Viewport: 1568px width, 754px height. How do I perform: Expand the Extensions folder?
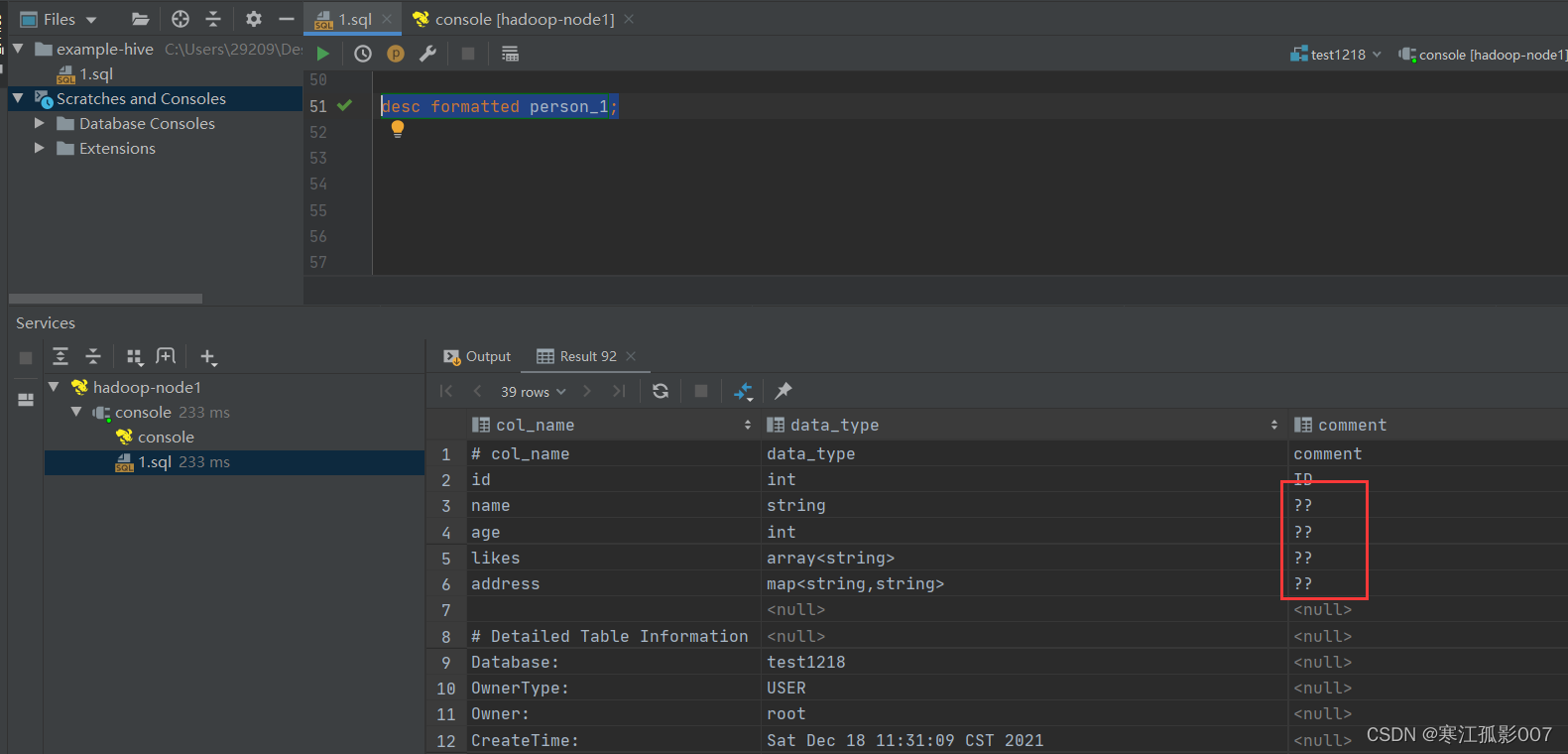pos(40,148)
